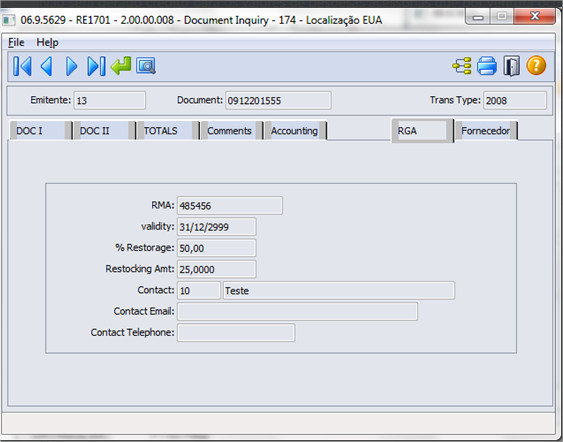
Task: Jump to last record arrow
Action: pos(96,66)
